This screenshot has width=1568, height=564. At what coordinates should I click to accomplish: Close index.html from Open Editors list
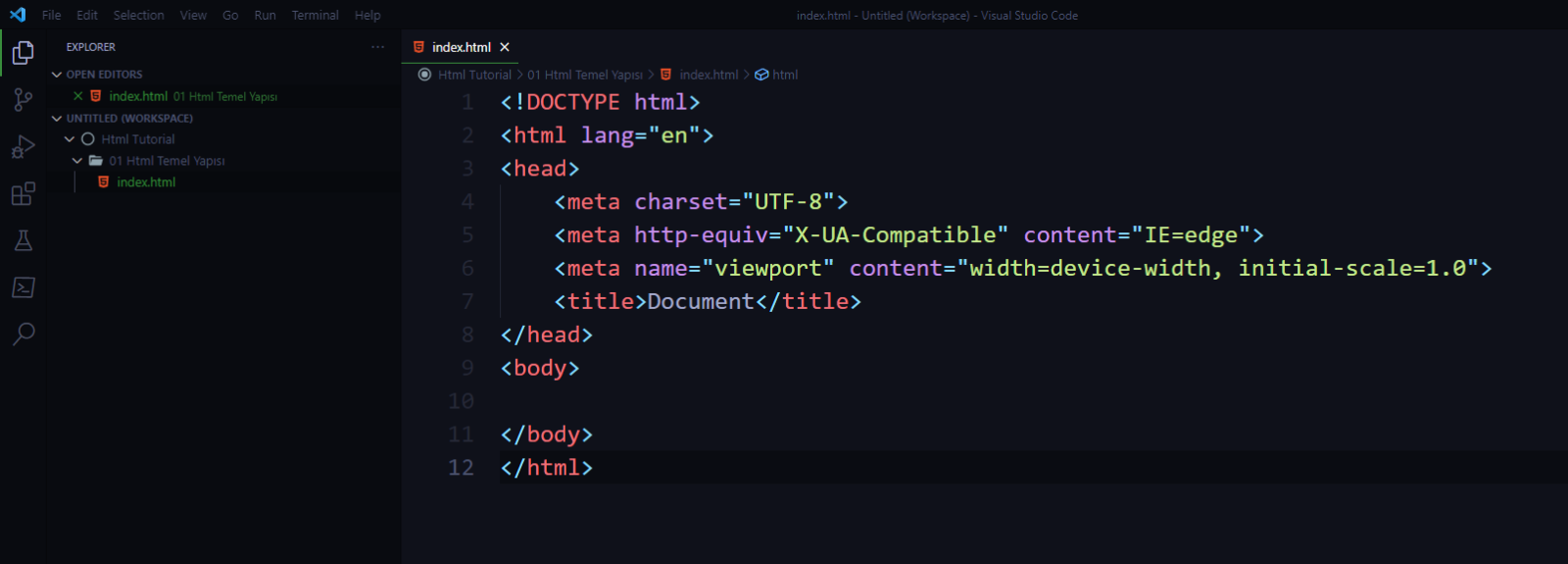[77, 96]
